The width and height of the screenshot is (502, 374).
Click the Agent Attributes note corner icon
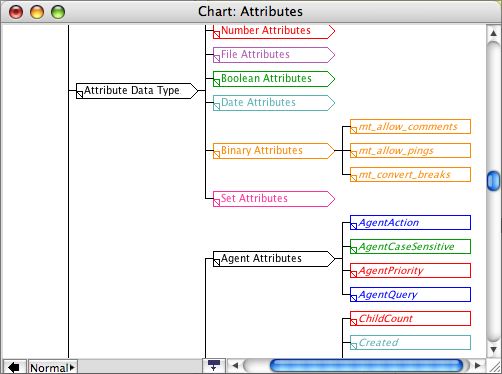pyautogui.click(x=217, y=263)
